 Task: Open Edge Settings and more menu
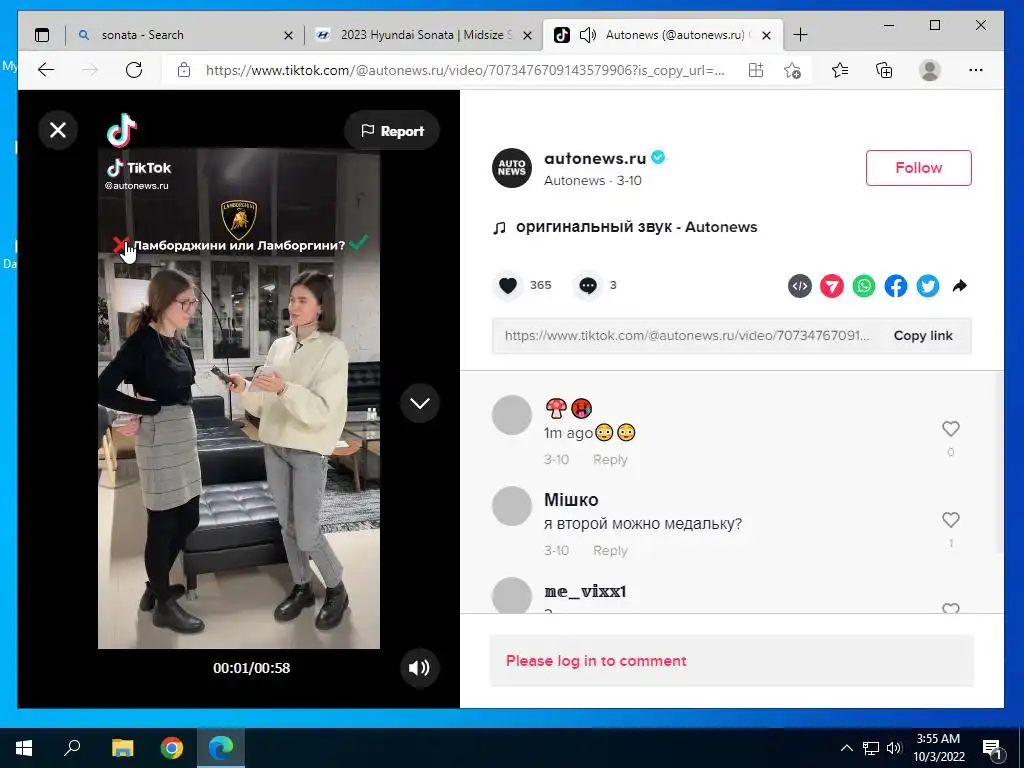click(x=976, y=70)
